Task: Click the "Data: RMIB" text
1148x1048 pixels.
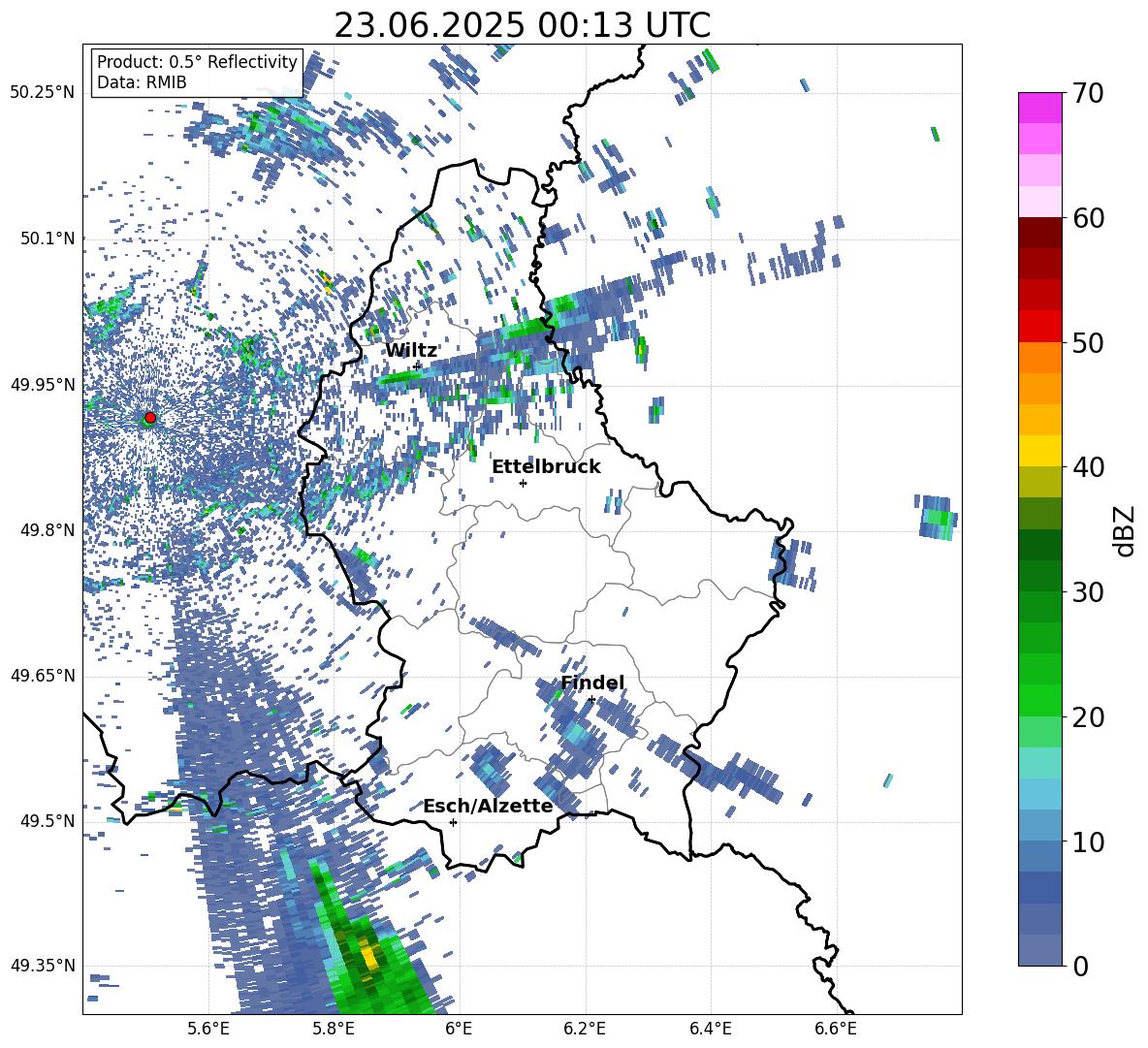Action: (142, 82)
